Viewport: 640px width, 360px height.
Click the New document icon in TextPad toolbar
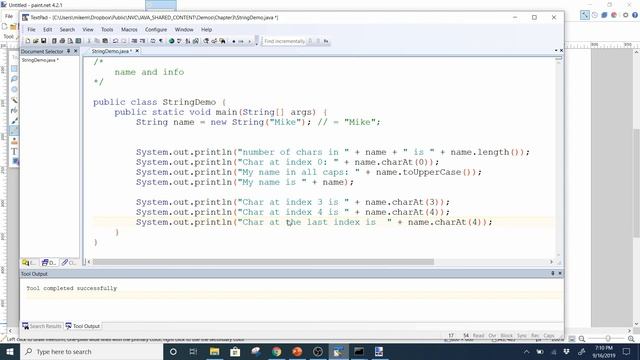[x=28, y=41]
